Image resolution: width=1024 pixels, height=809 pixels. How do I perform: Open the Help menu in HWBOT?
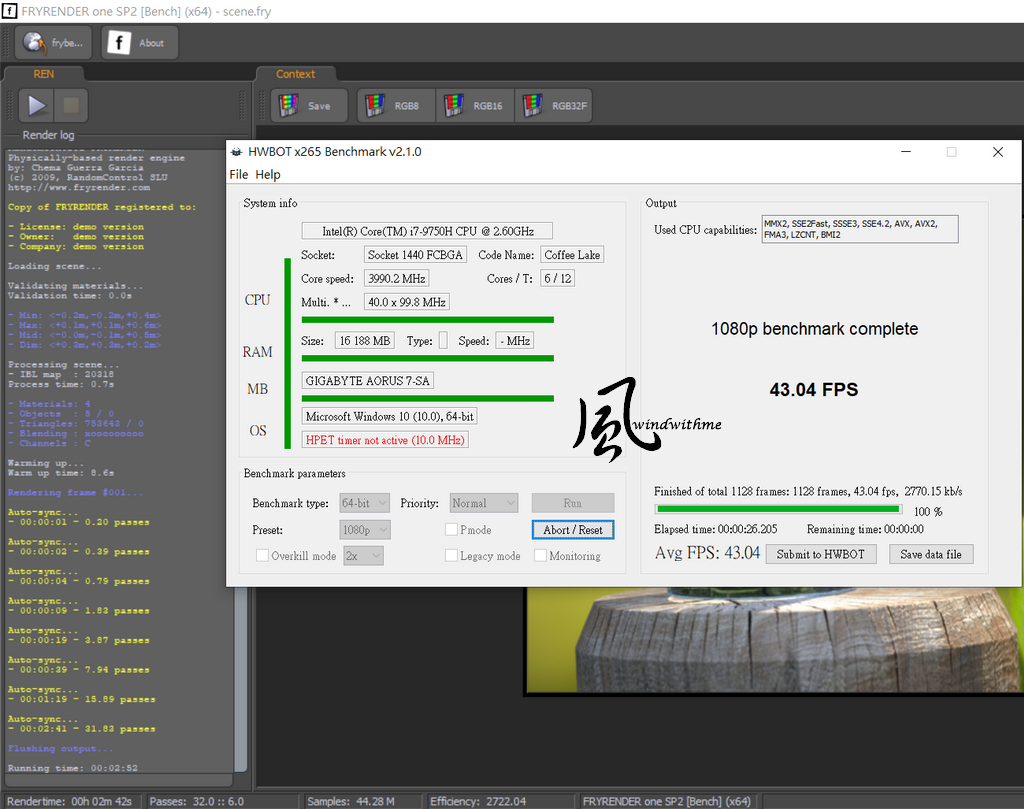coord(268,174)
